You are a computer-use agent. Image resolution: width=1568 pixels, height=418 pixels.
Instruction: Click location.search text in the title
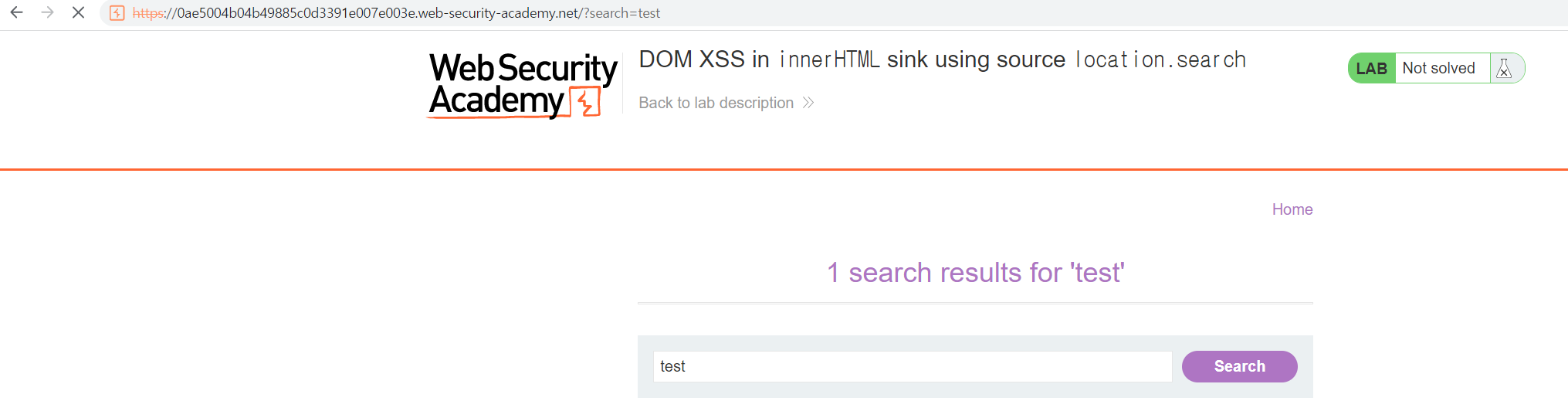click(1160, 59)
